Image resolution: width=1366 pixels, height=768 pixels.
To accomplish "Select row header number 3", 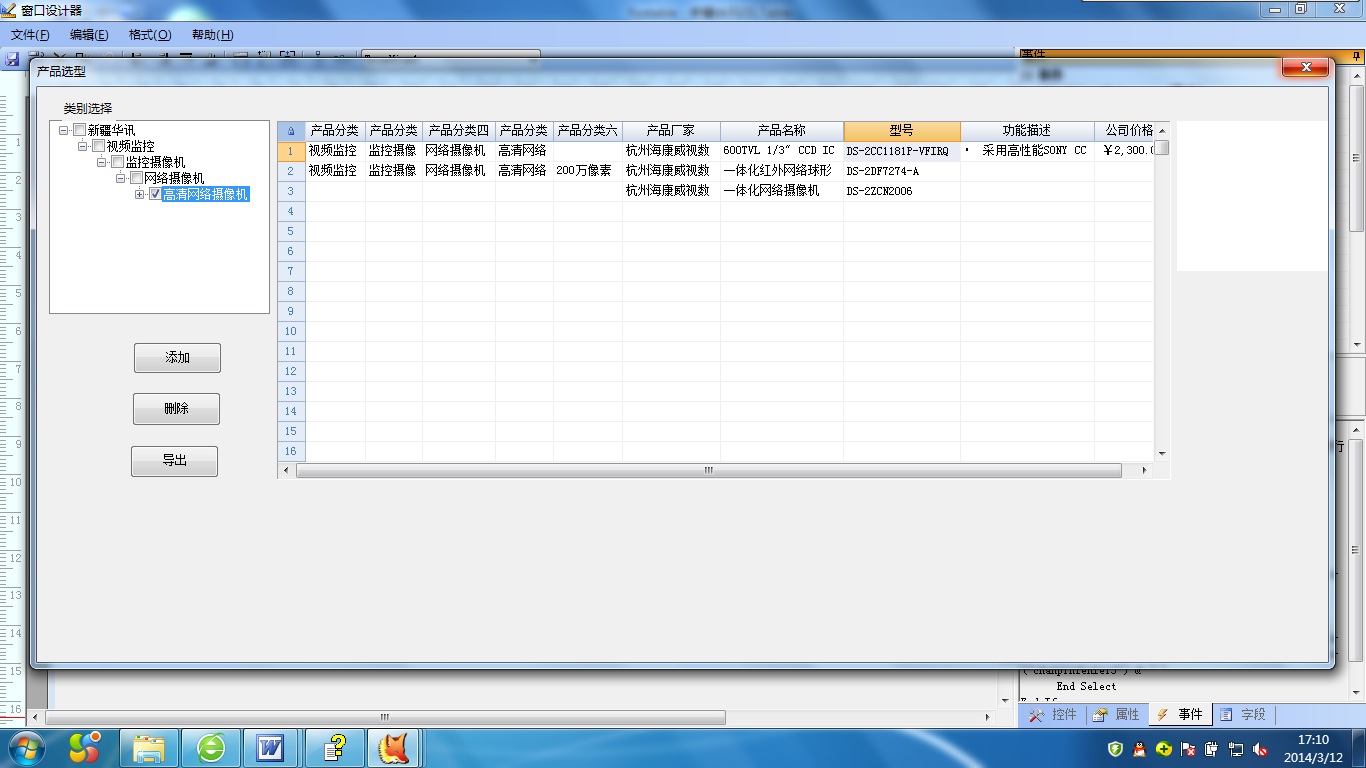I will click(x=291, y=191).
